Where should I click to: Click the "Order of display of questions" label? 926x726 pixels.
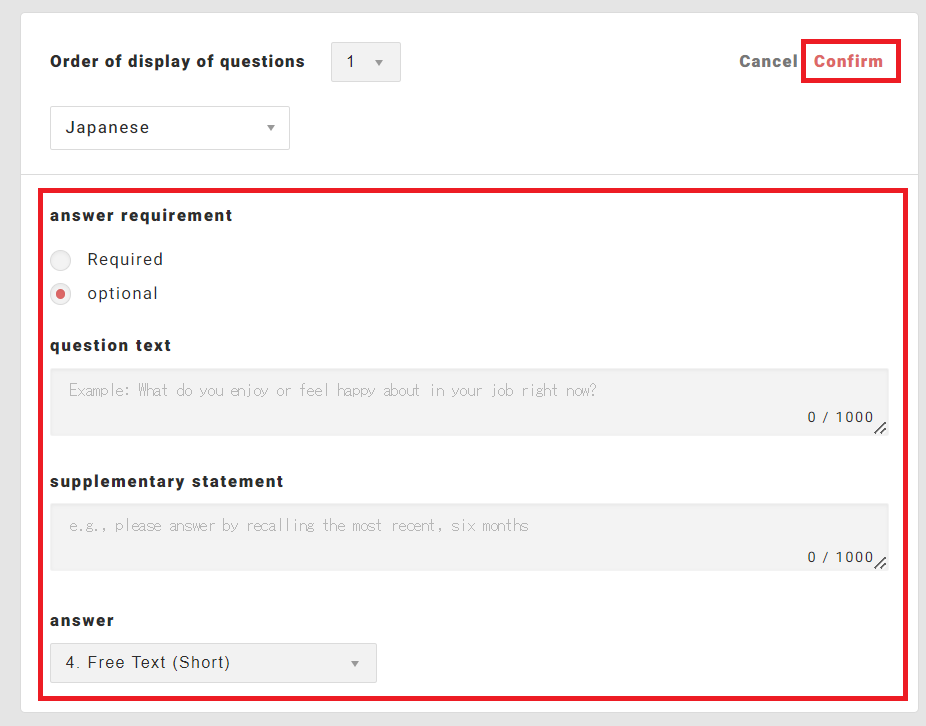177,62
